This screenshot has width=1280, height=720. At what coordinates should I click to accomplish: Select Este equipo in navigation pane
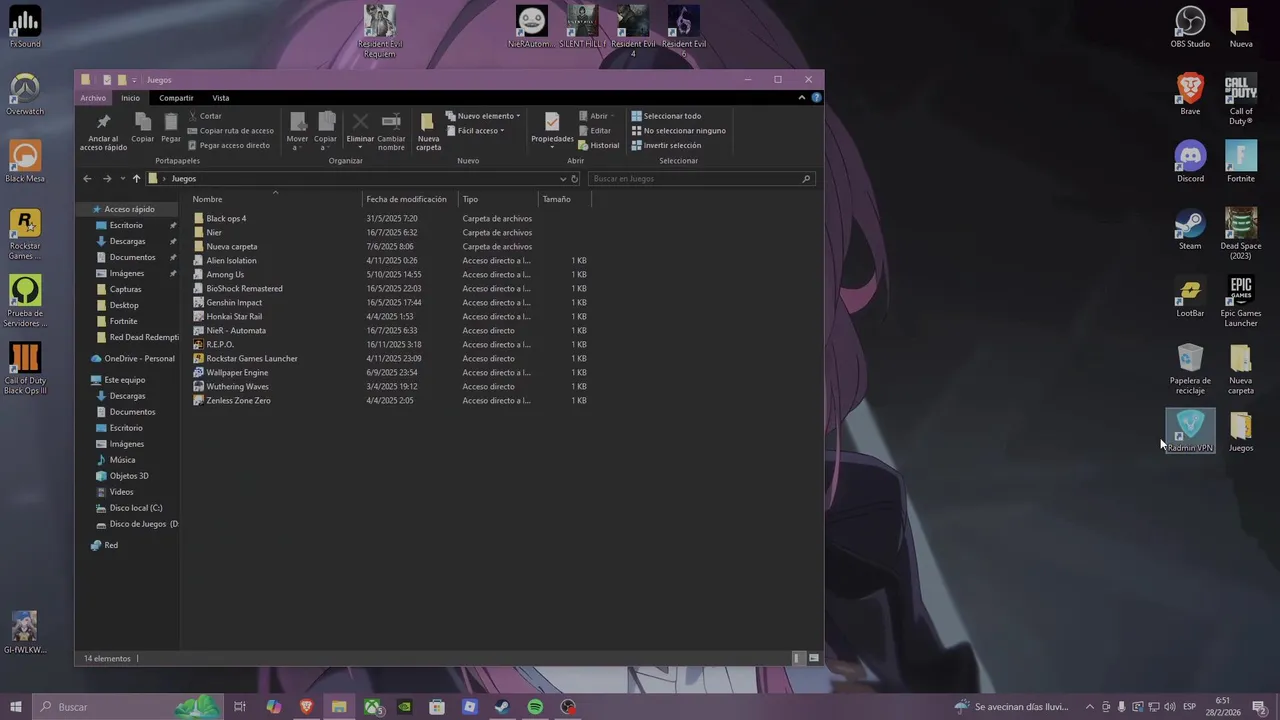point(125,381)
